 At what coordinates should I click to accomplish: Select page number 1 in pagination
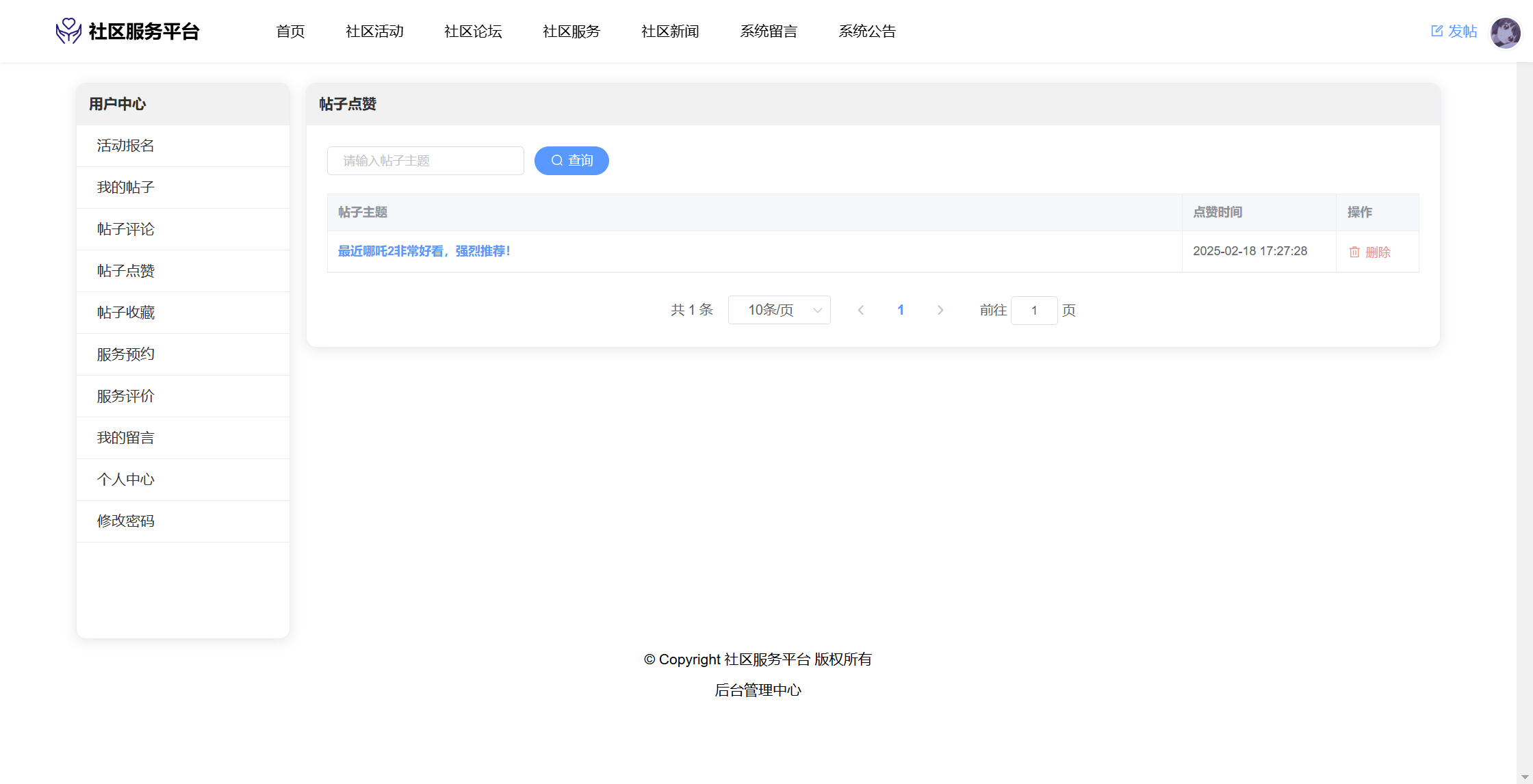pos(901,310)
